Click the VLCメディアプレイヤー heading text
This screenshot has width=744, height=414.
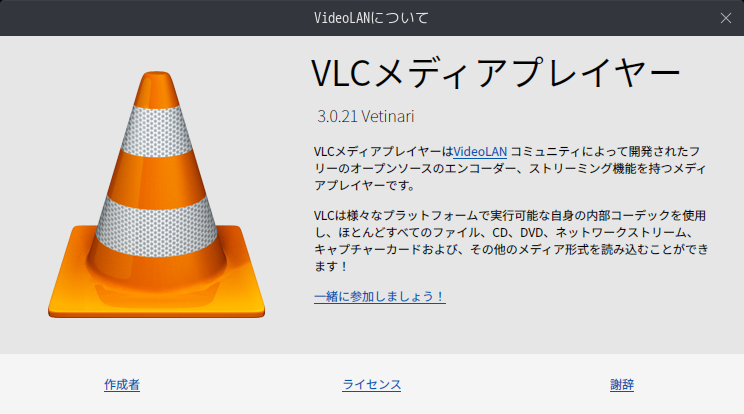[496, 73]
